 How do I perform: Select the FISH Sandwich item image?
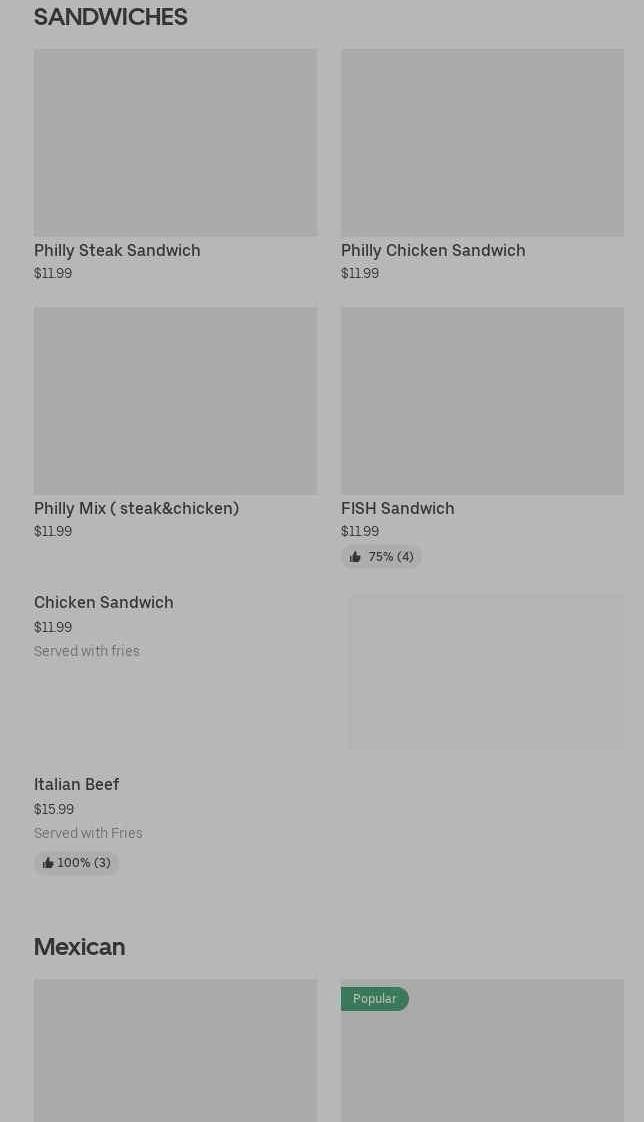point(482,401)
